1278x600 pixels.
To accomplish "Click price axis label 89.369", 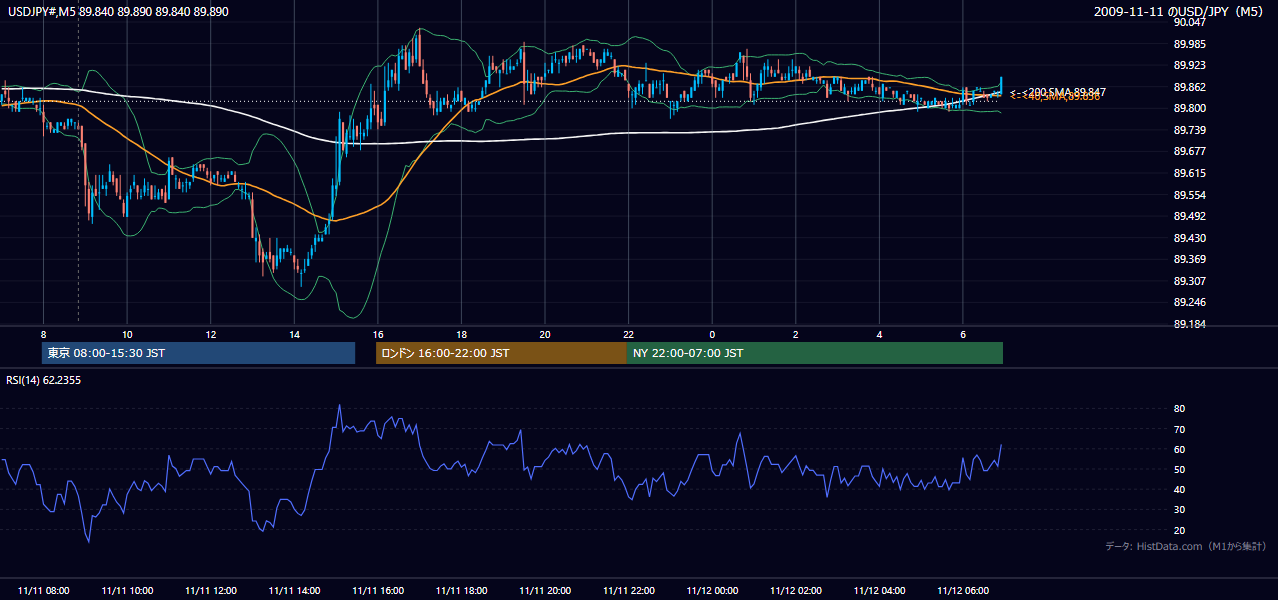I will point(1189,260).
